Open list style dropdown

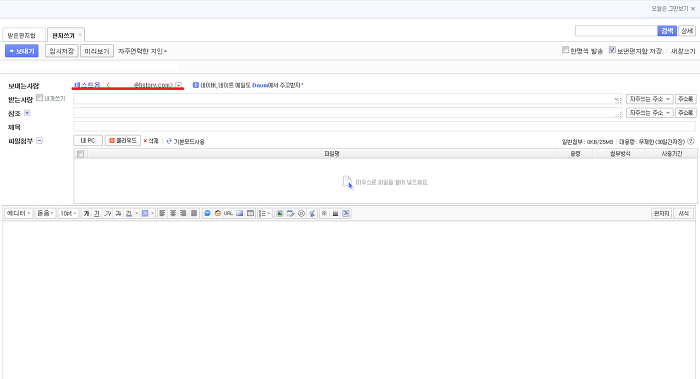tap(265, 214)
